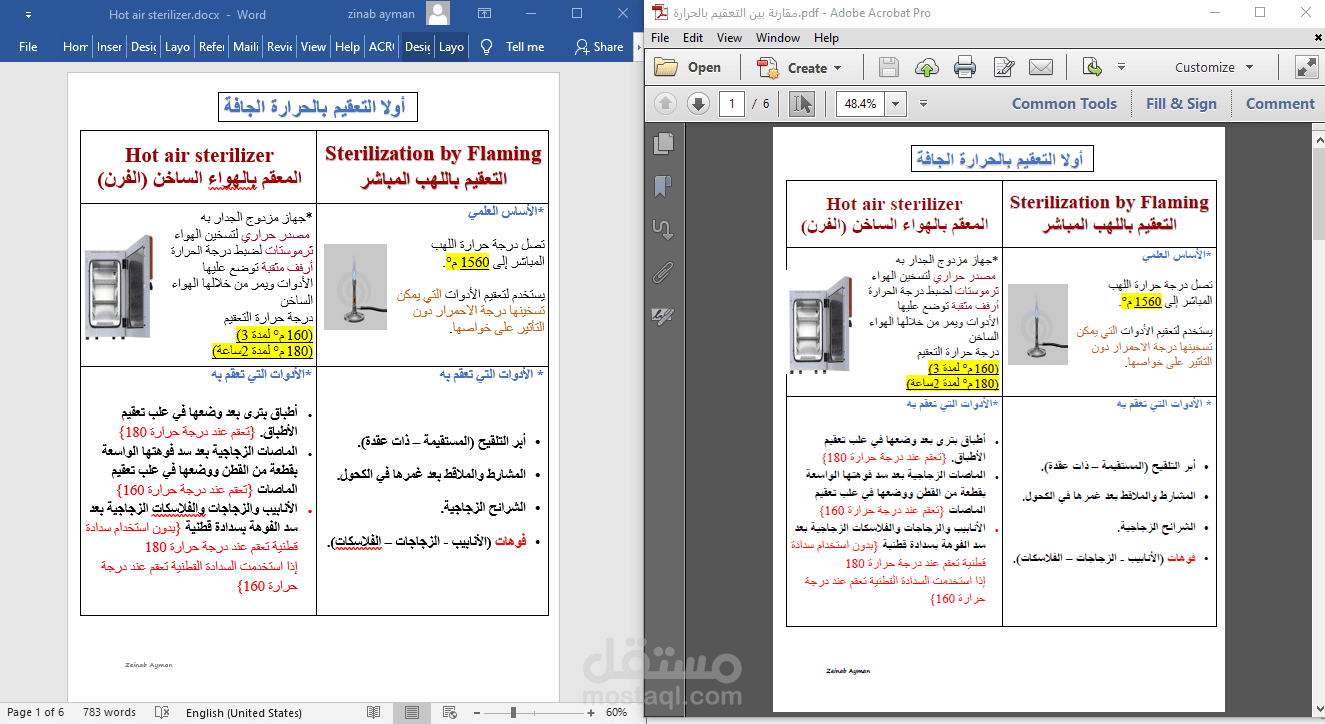Open the Insert ribbon tab in Word
The height and width of the screenshot is (724, 1325).
[109, 47]
